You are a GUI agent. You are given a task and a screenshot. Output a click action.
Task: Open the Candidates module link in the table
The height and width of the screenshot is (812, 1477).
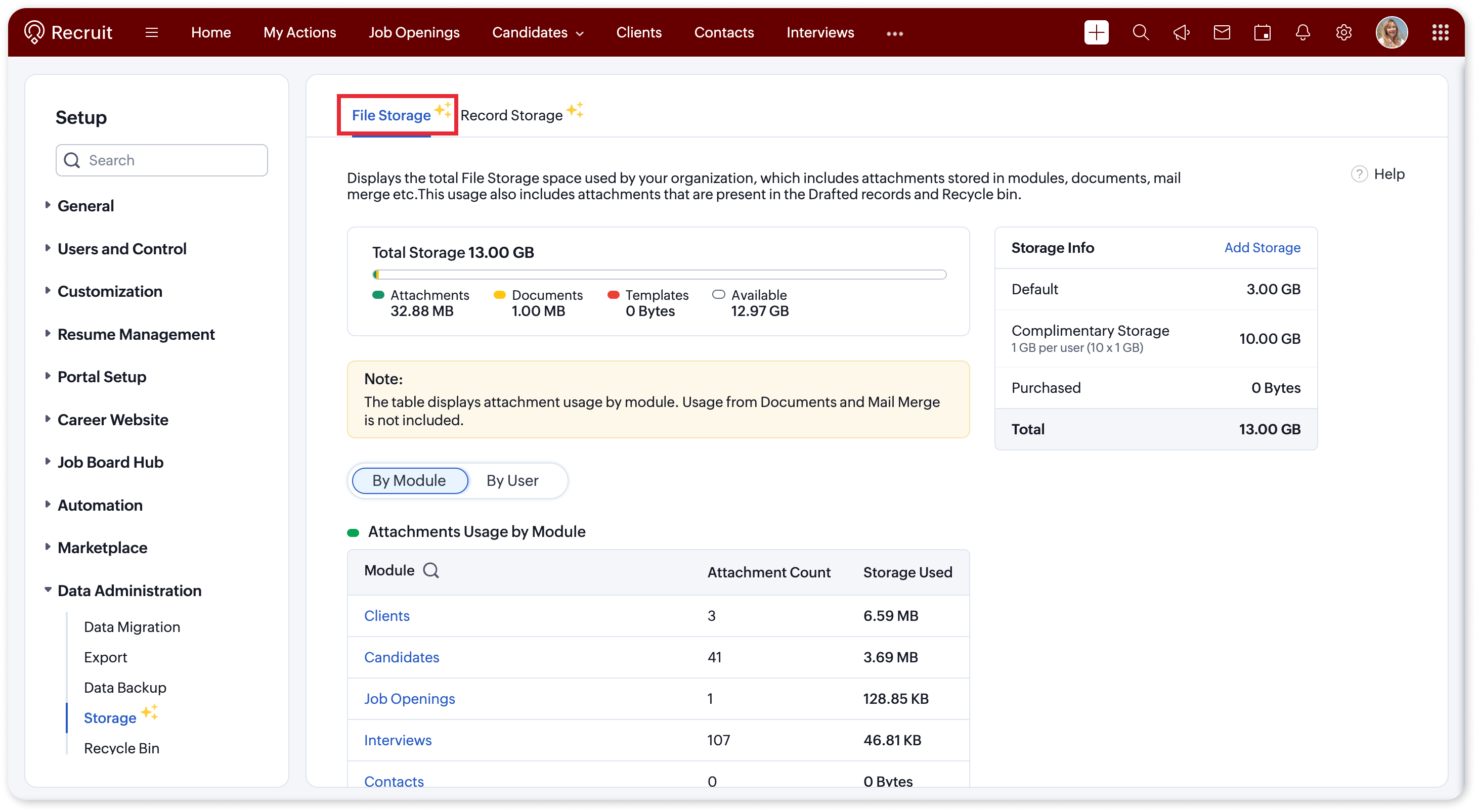pyautogui.click(x=401, y=657)
